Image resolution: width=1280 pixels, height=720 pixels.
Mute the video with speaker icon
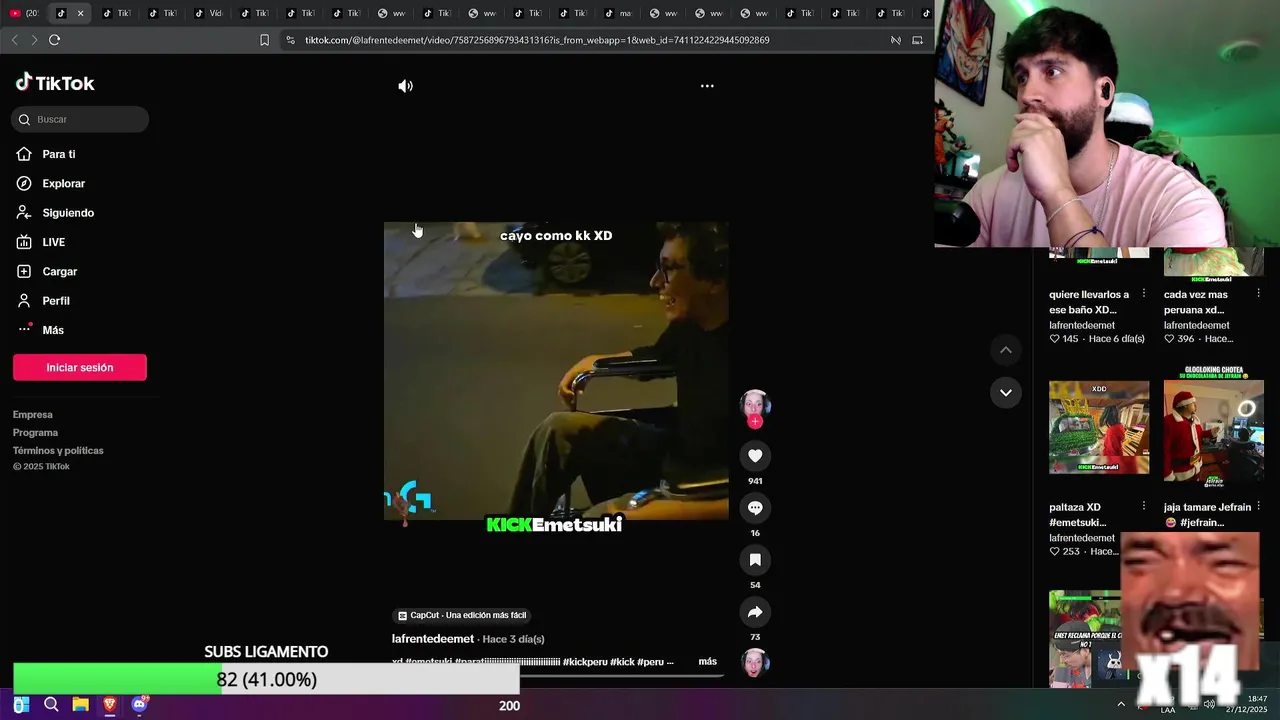405,86
